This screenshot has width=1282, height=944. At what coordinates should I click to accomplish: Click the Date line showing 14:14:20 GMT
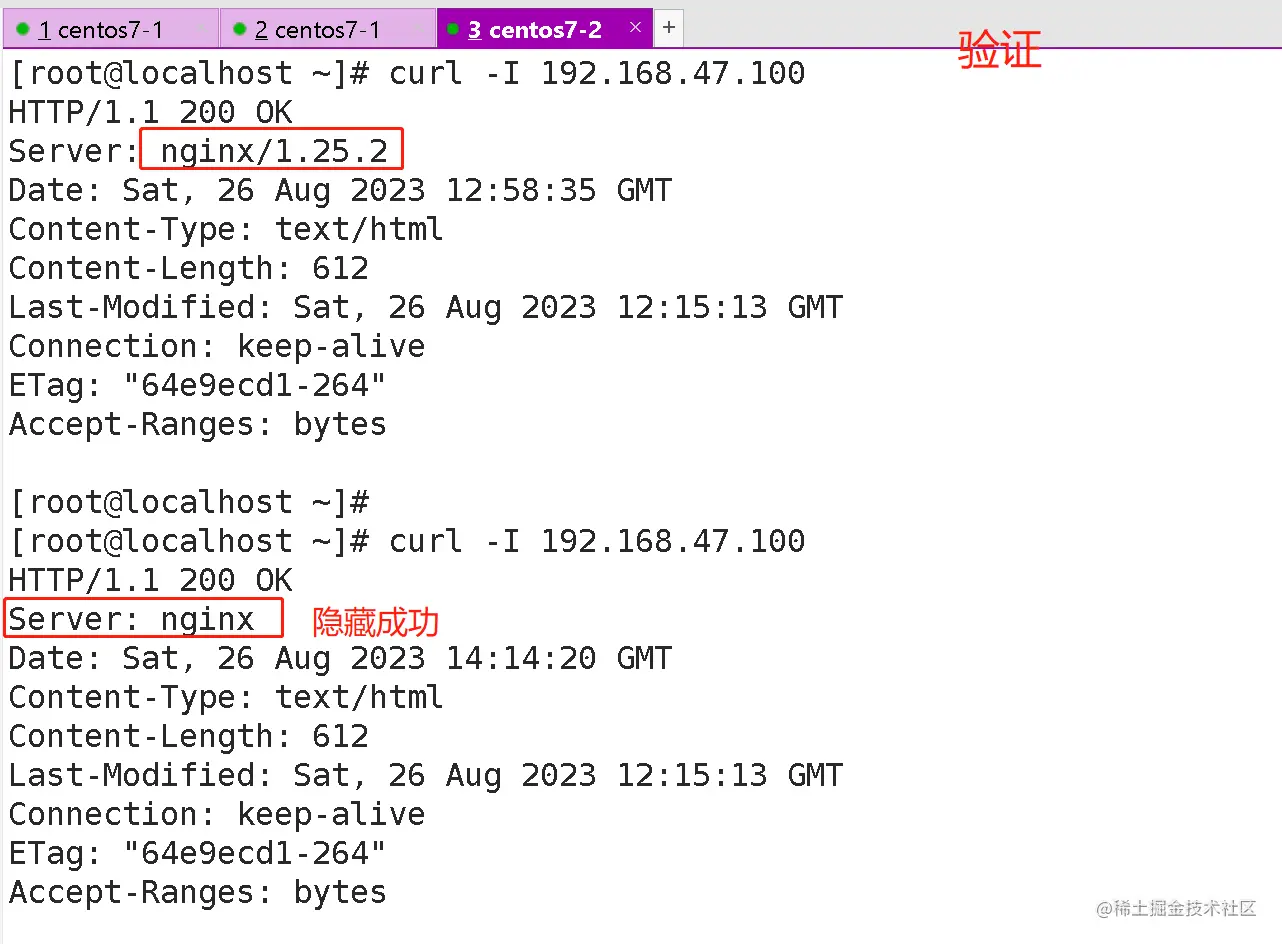(340, 658)
